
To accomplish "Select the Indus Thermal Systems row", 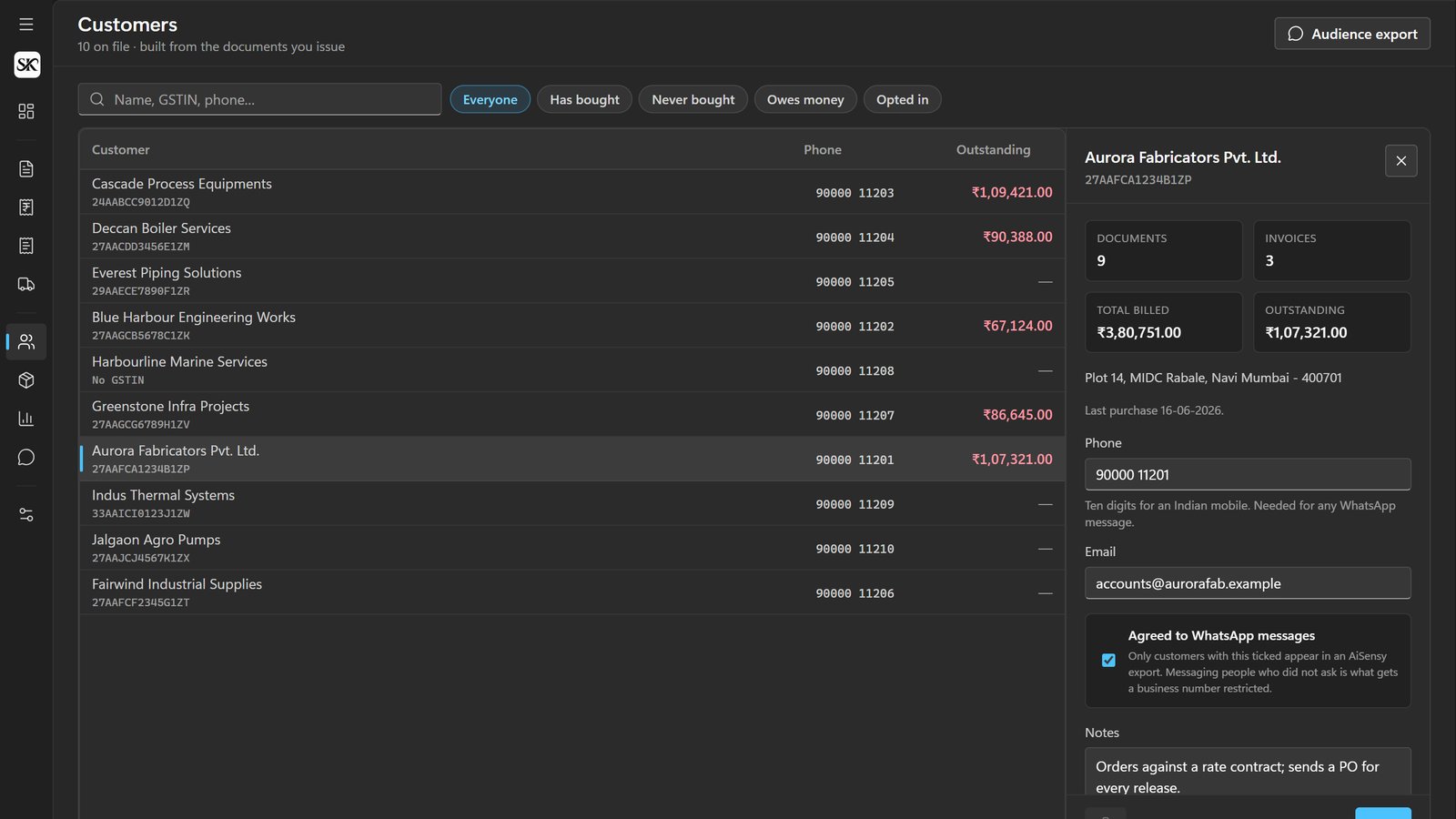I will point(572,504).
